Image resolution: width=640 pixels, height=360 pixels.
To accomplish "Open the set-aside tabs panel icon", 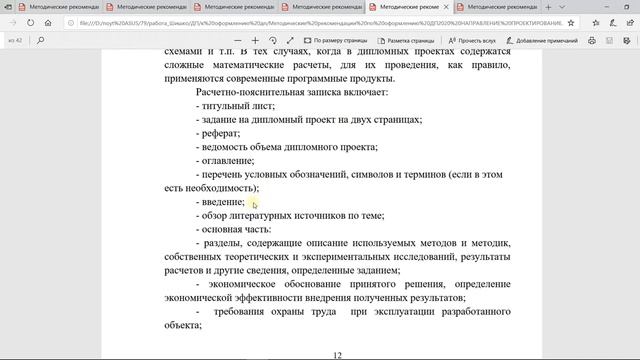I will (x=8, y=7).
